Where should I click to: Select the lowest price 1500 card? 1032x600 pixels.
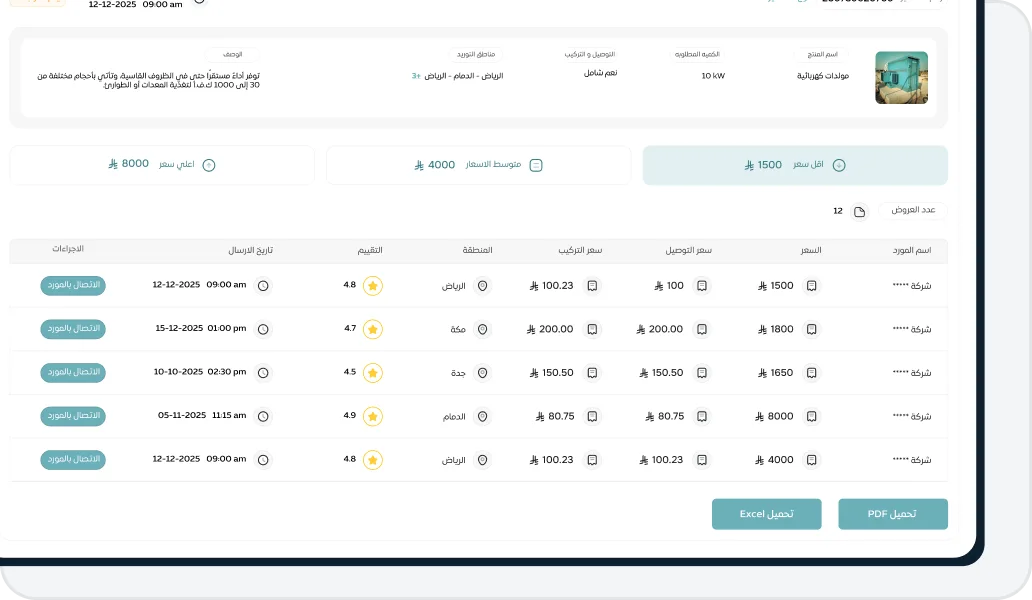[795, 165]
